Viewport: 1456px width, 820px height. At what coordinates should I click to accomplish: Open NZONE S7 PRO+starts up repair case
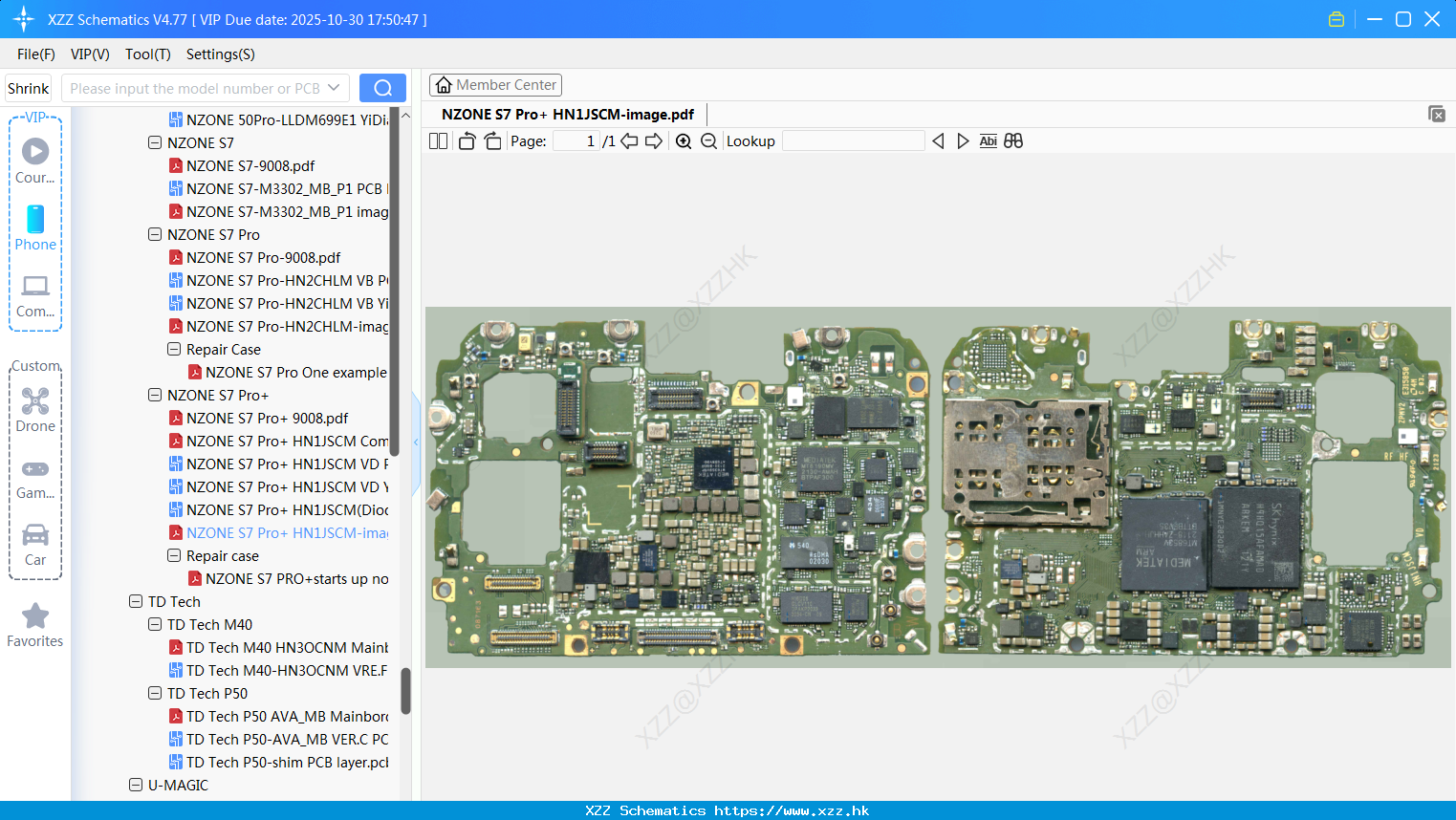(x=288, y=579)
